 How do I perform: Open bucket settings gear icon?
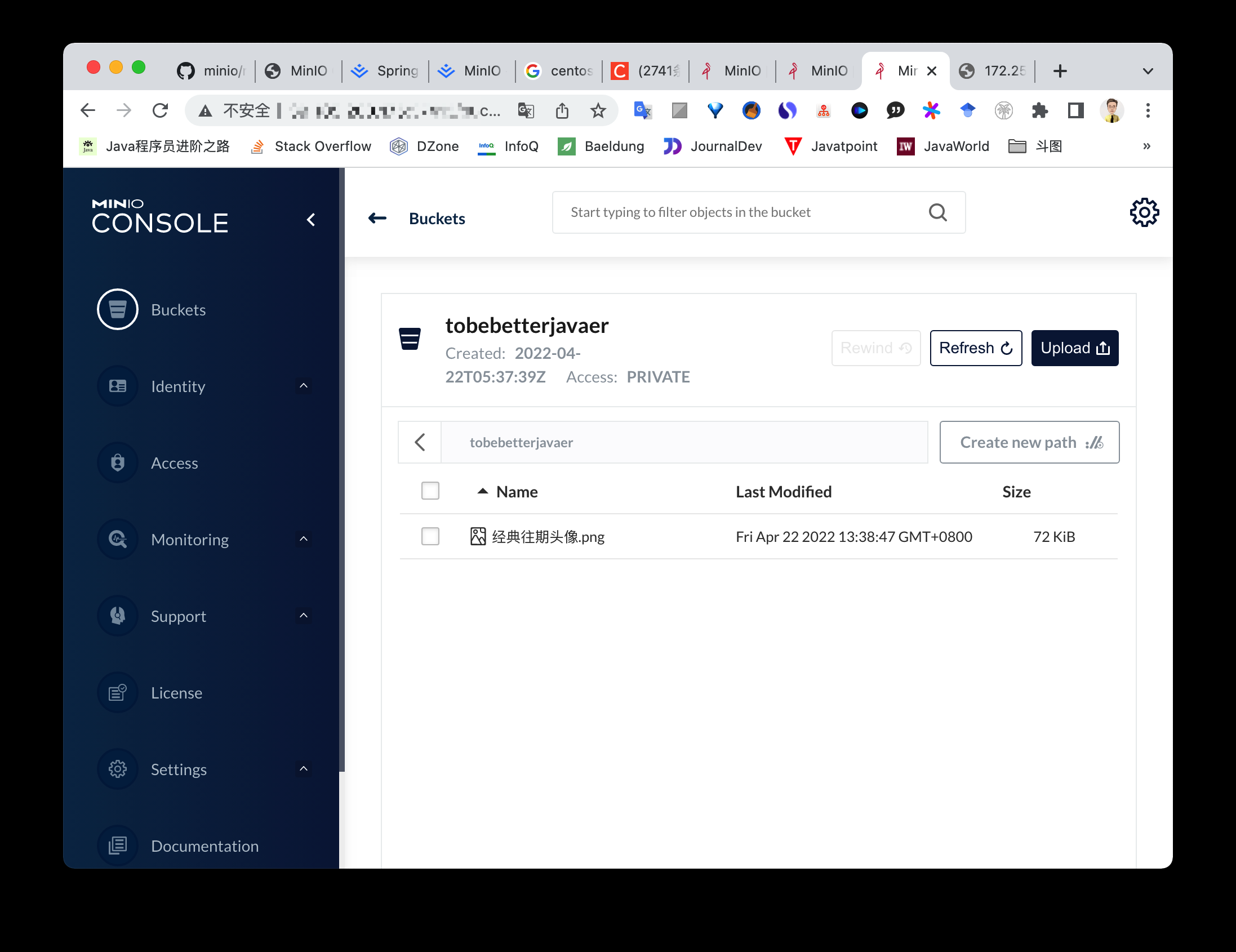1144,213
